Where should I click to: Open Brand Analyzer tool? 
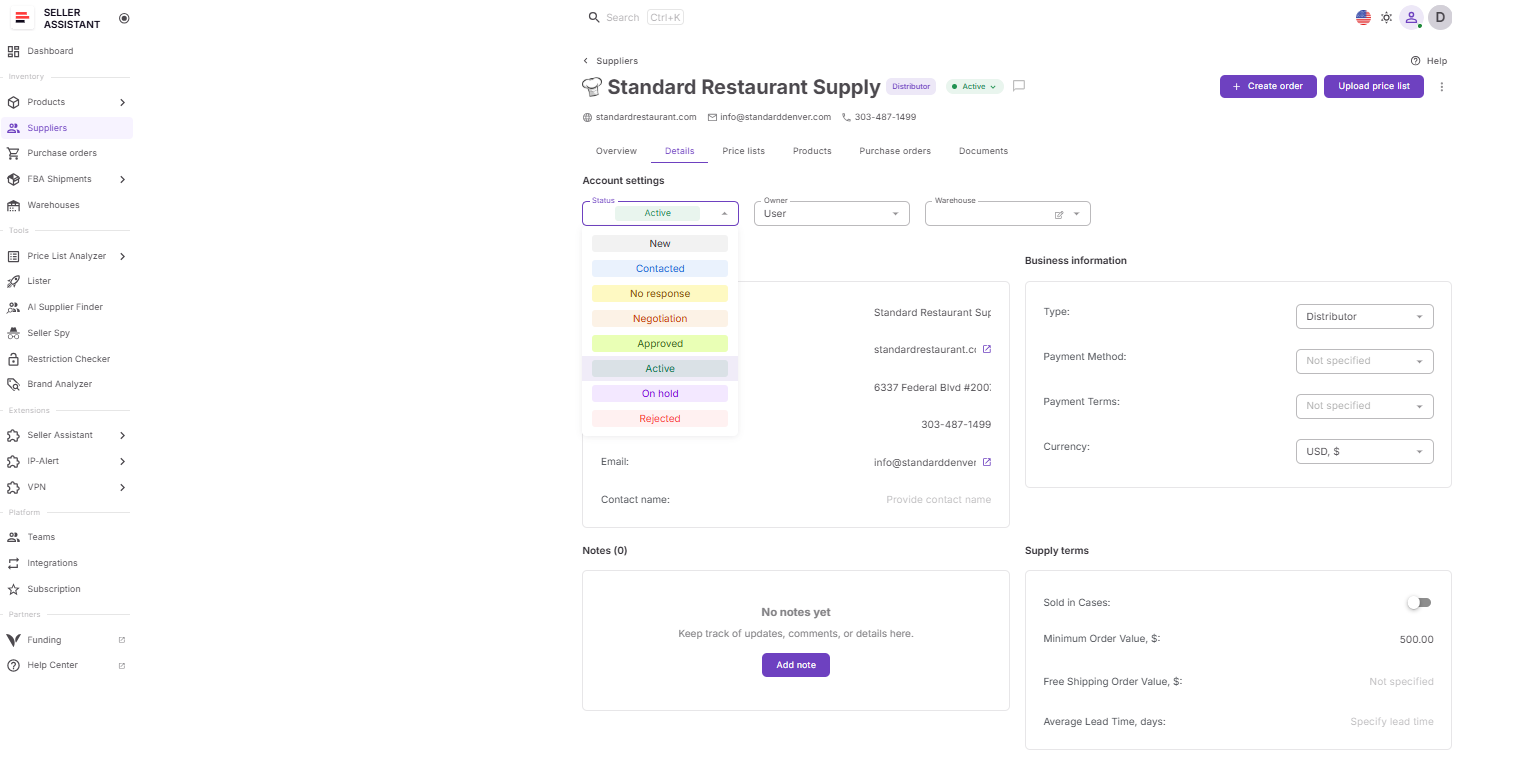tap(66, 384)
